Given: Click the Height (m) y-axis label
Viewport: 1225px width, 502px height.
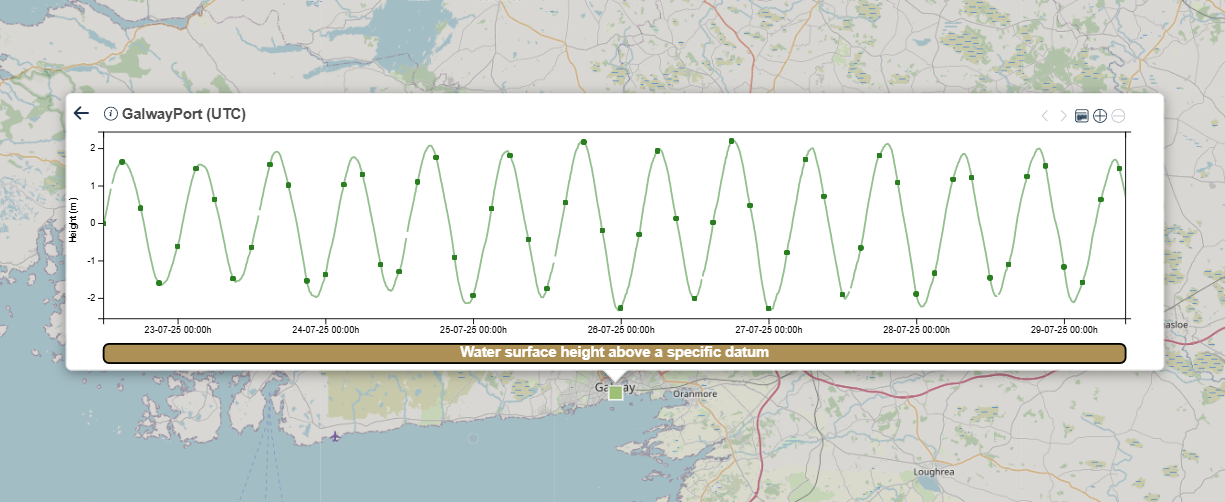Looking at the screenshot, I should click(x=75, y=222).
